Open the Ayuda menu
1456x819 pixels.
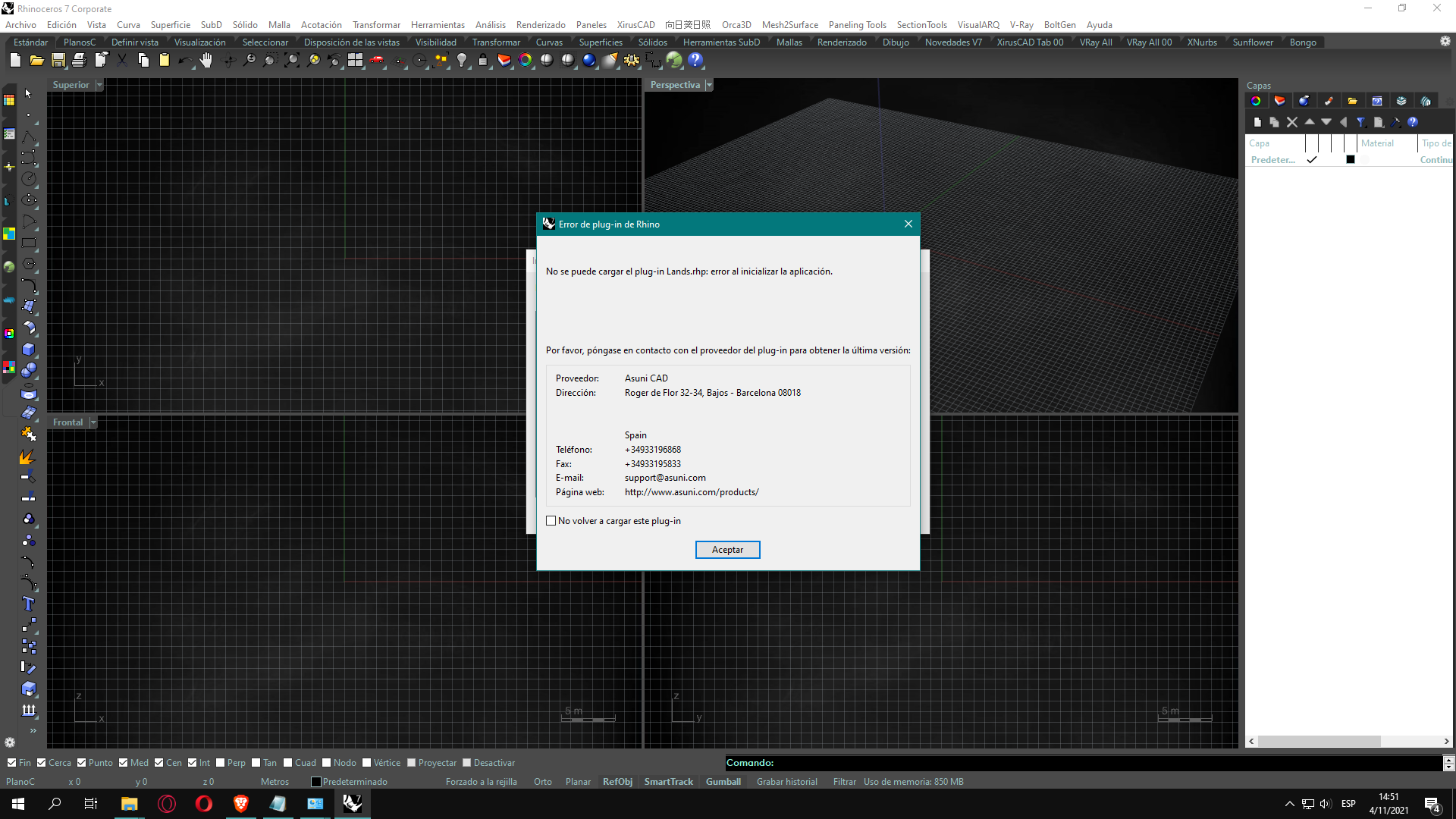pos(1099,25)
